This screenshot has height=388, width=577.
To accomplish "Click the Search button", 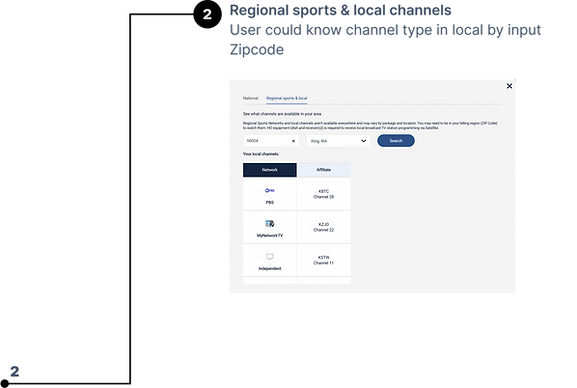I will point(396,141).
